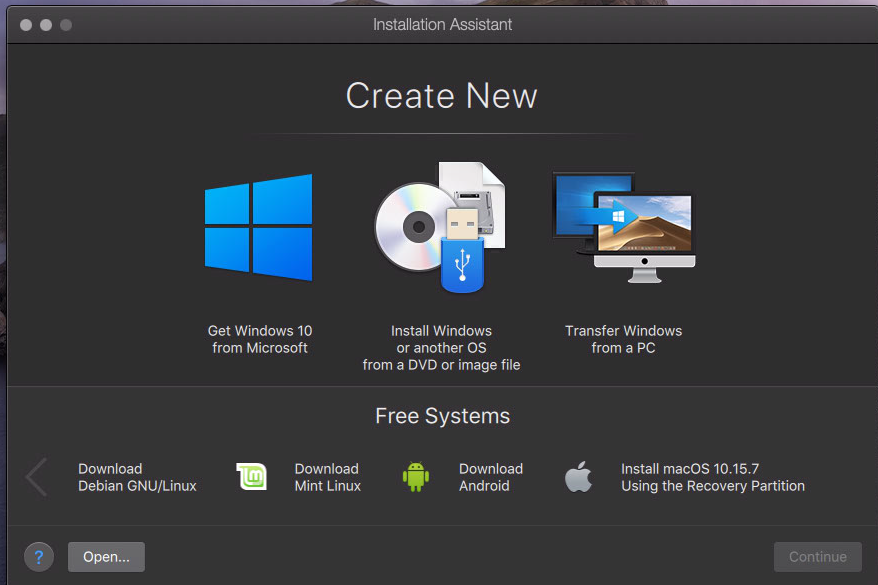Click the Continue button
878x585 pixels.
pos(818,557)
